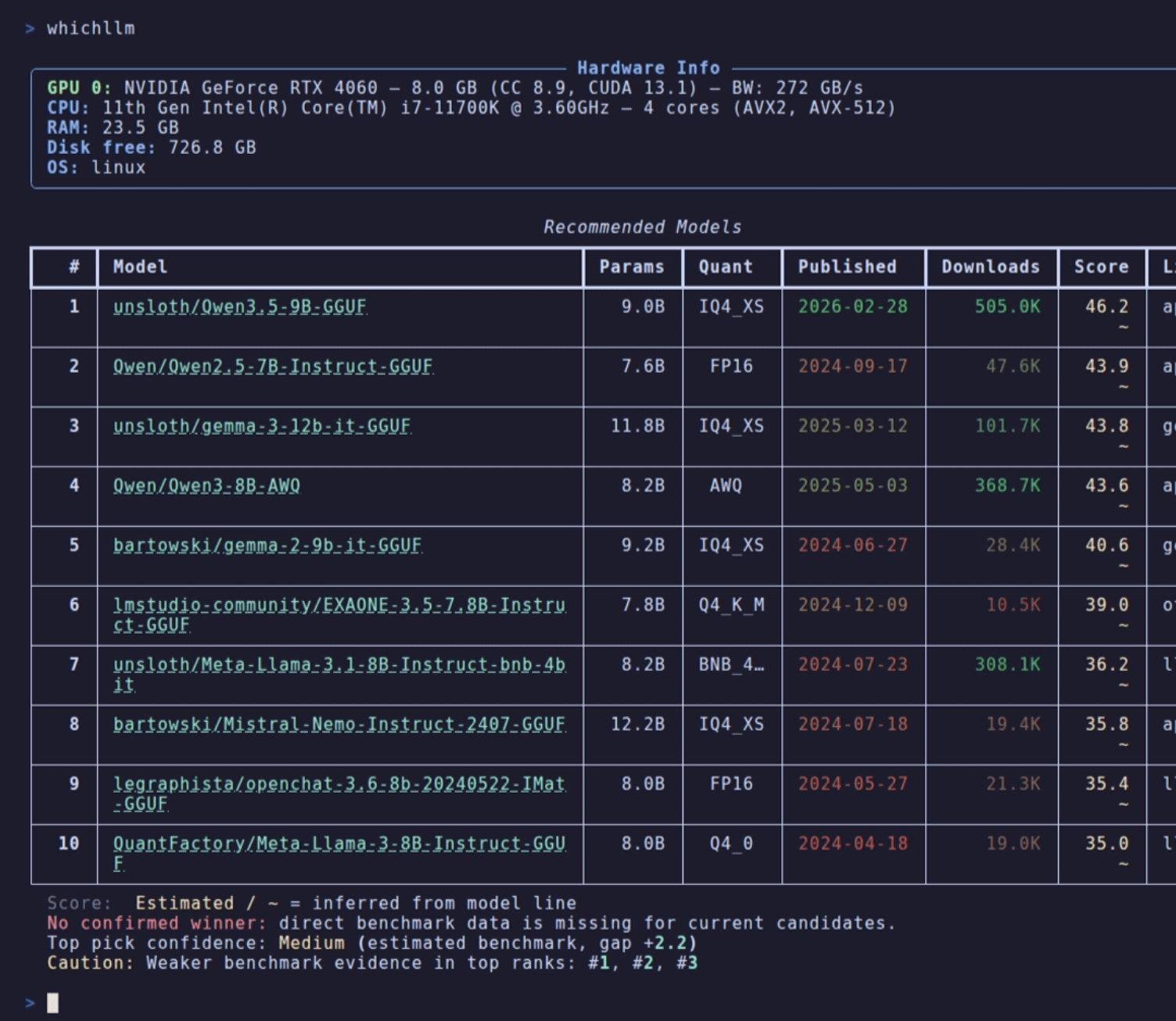Click the # column header
Image resolution: width=1176 pixels, height=1021 pixels.
click(x=74, y=267)
